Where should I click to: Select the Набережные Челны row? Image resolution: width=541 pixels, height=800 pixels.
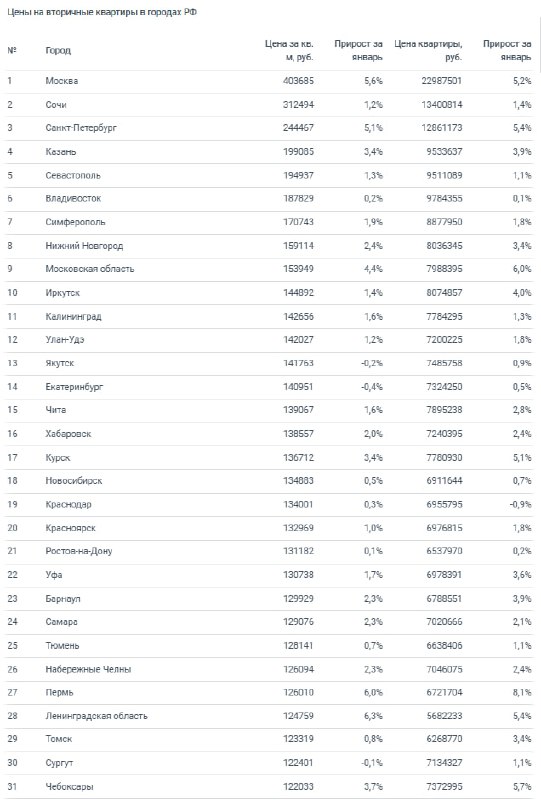pos(269,669)
